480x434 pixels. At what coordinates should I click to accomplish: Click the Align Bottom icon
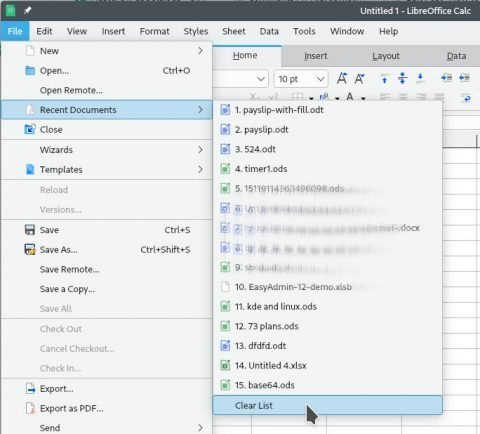coord(420,78)
